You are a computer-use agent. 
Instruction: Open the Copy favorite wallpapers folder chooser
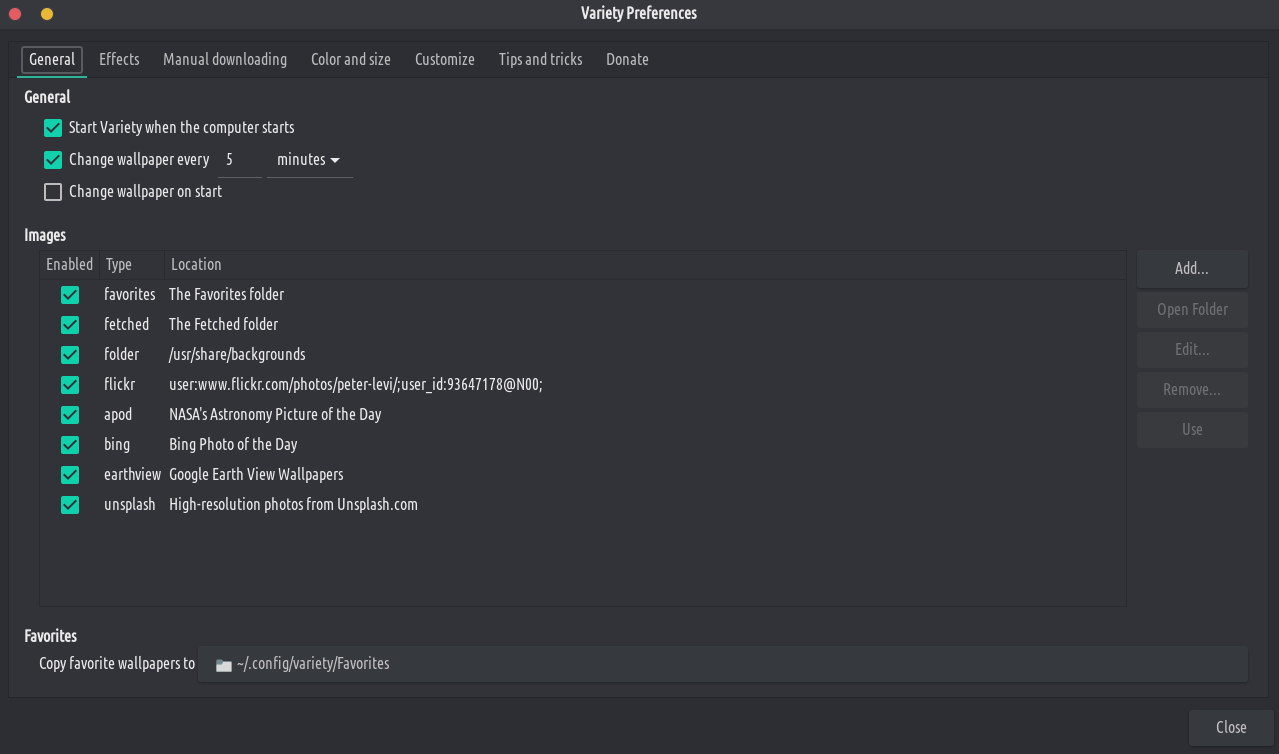point(722,664)
